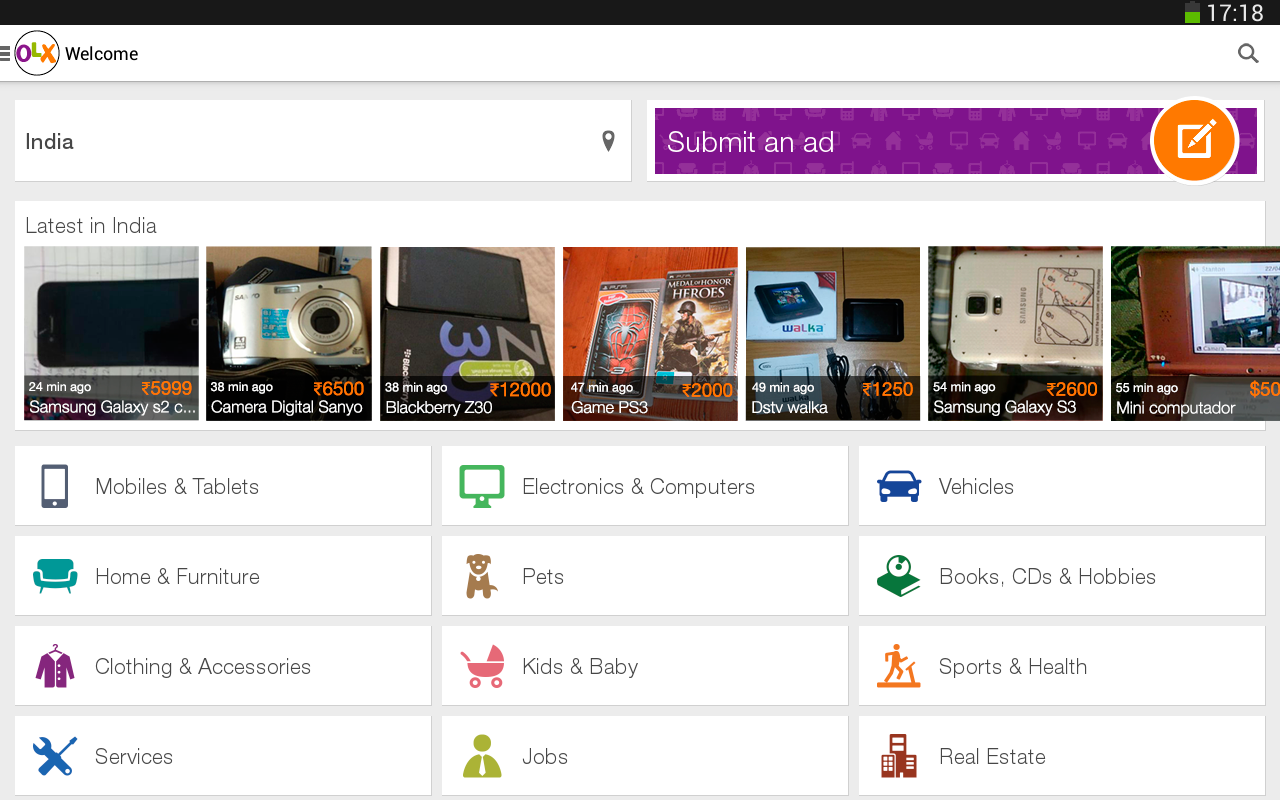Open the Kids & Baby category
This screenshot has width=1280, height=800.
pos(645,666)
